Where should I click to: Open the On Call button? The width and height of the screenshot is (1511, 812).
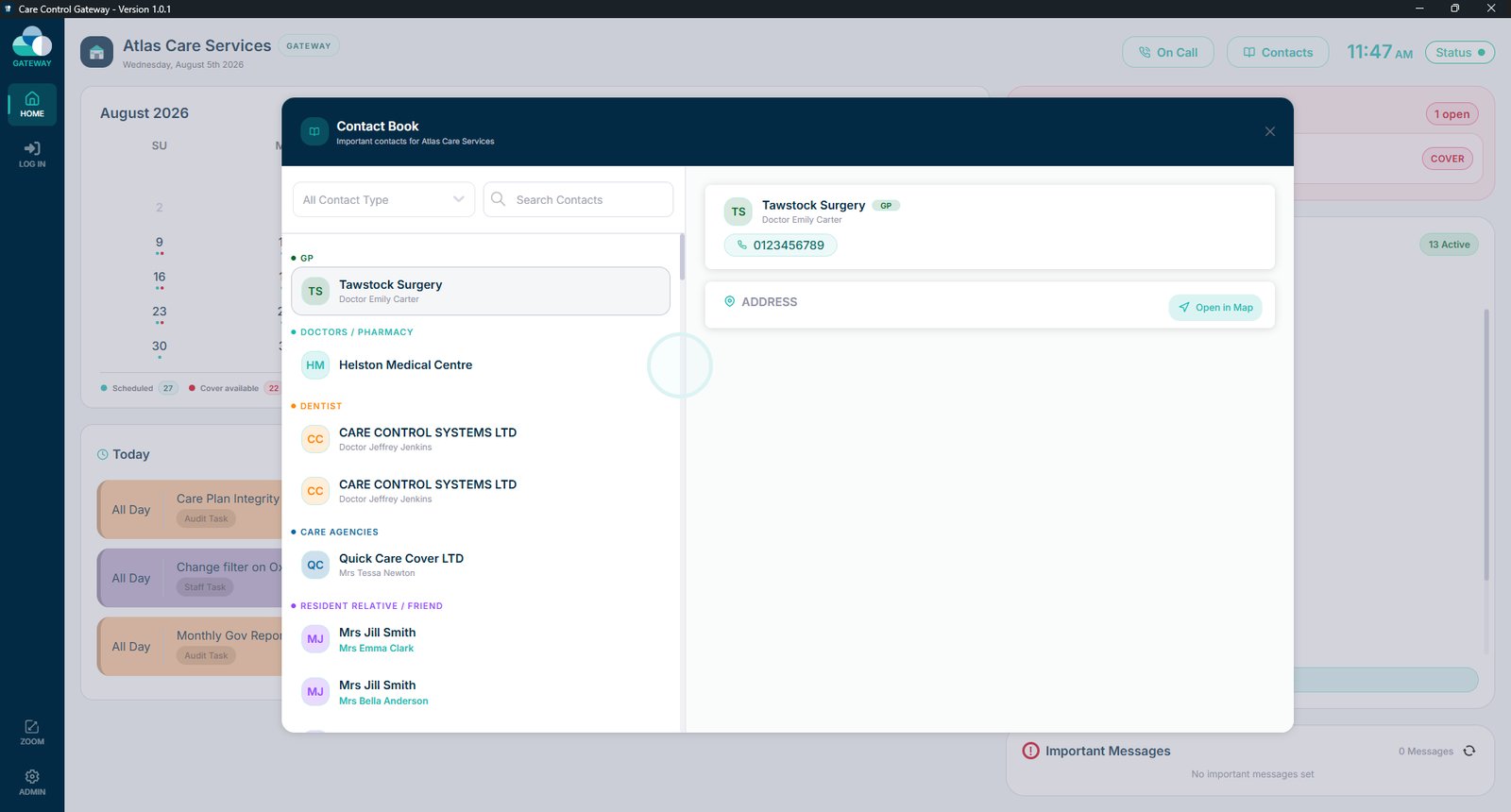click(x=1168, y=52)
